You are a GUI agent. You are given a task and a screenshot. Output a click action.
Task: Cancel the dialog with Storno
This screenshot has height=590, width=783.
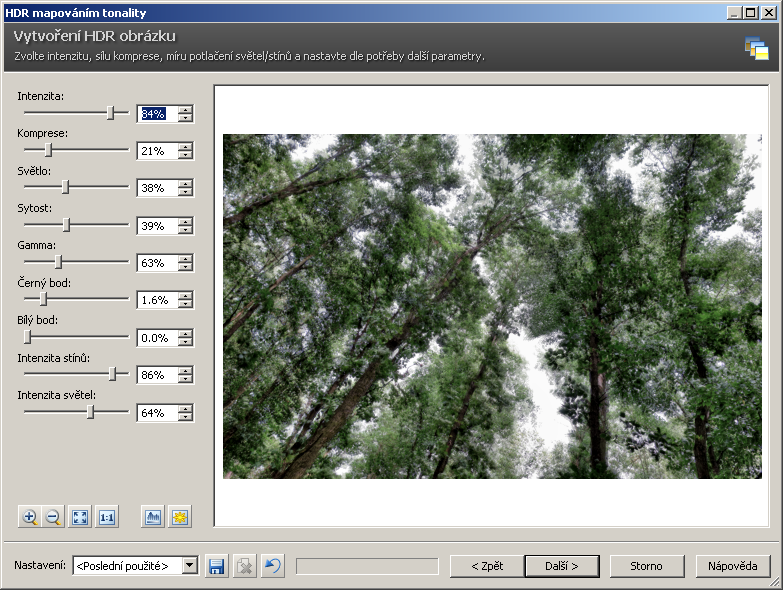click(646, 566)
